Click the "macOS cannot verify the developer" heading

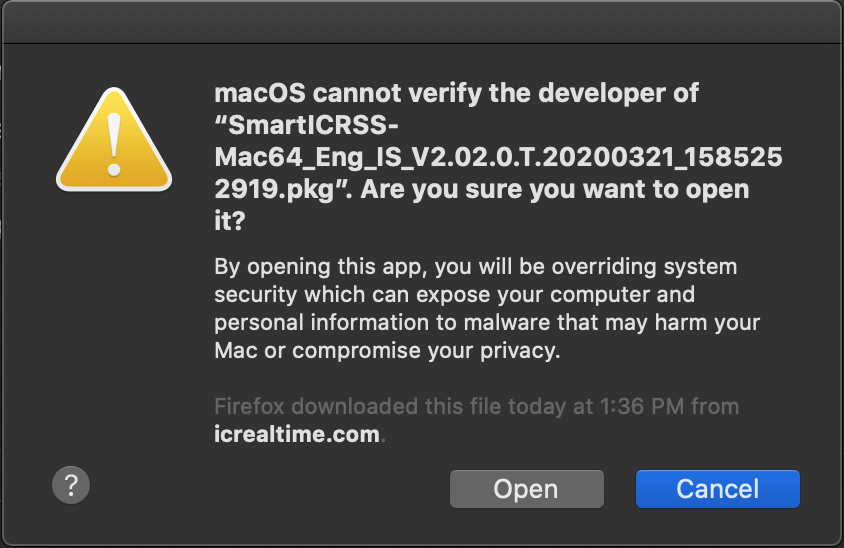tap(498, 157)
